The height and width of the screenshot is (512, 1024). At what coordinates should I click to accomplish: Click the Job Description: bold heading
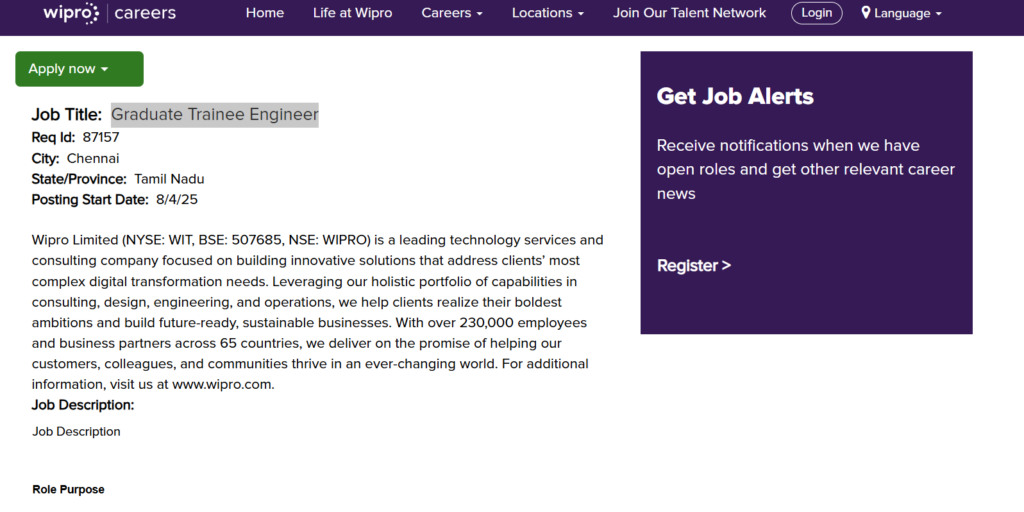tap(83, 405)
